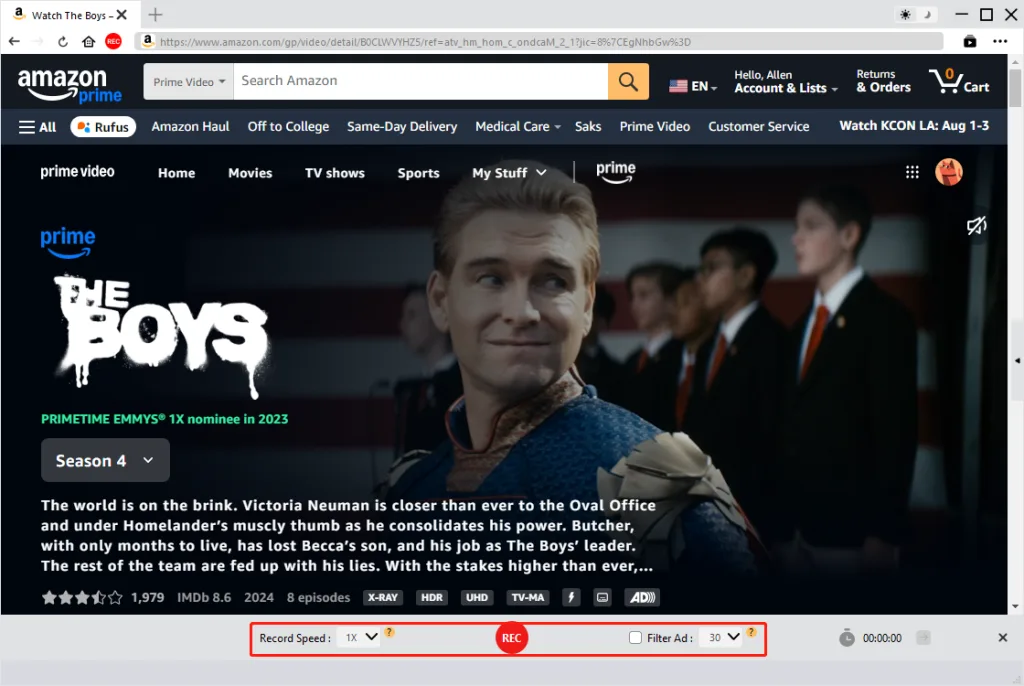The image size is (1024, 686).
Task: Click the user profile avatar
Action: [x=948, y=172]
